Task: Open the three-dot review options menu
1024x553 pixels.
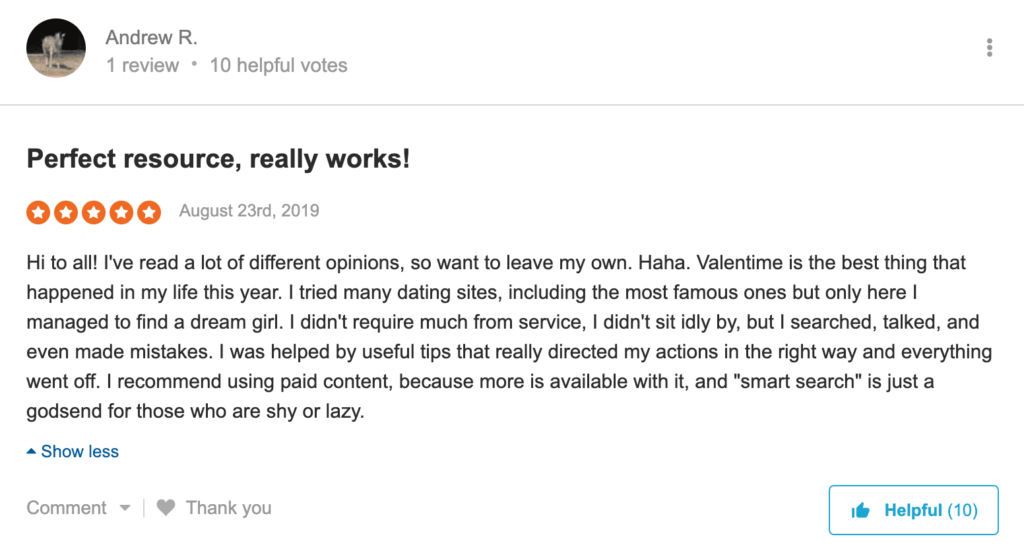Action: pos(989,48)
